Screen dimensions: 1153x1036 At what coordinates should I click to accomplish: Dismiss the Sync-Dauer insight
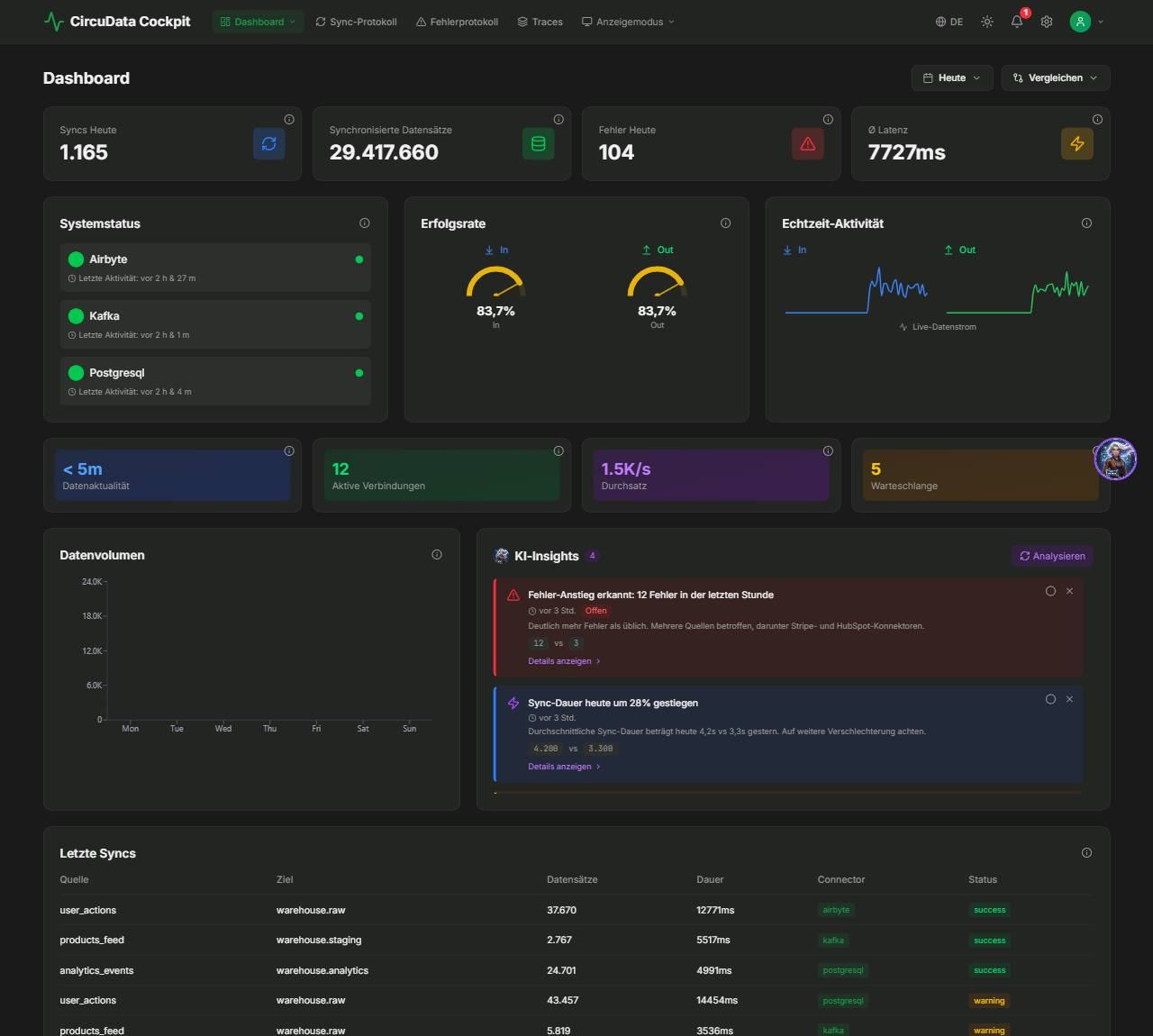(1069, 699)
